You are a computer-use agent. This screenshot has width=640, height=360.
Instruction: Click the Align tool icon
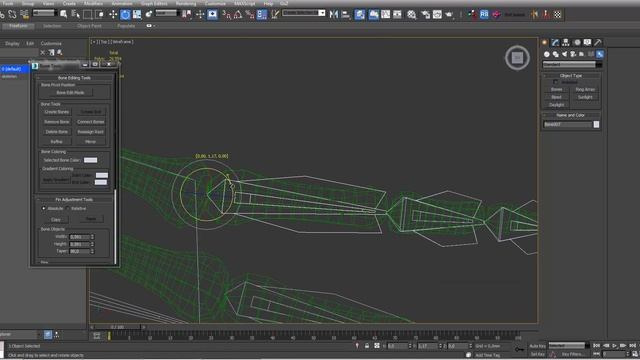click(x=346, y=15)
